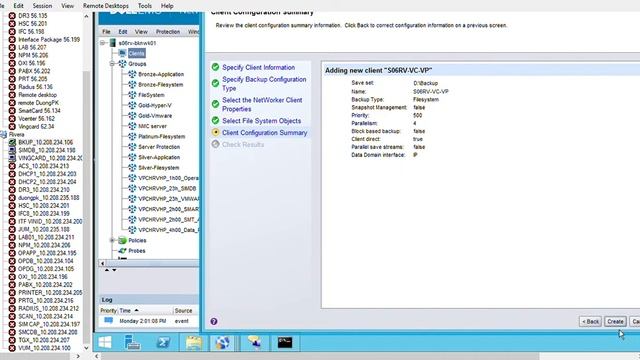Click the Back button in wizard
This screenshot has height=360, width=640.
click(x=590, y=322)
